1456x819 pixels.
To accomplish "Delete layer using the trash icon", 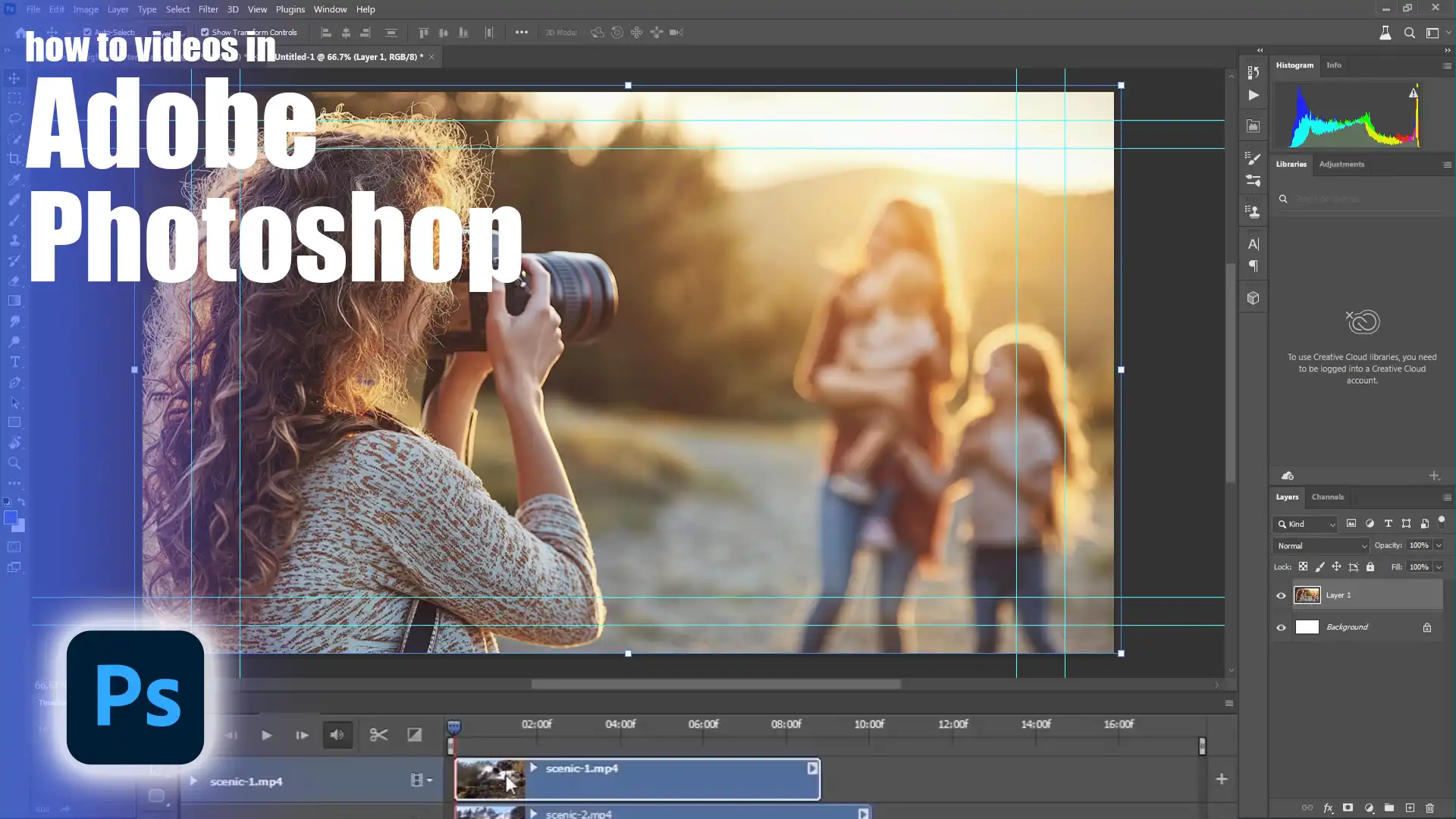I will [1430, 808].
